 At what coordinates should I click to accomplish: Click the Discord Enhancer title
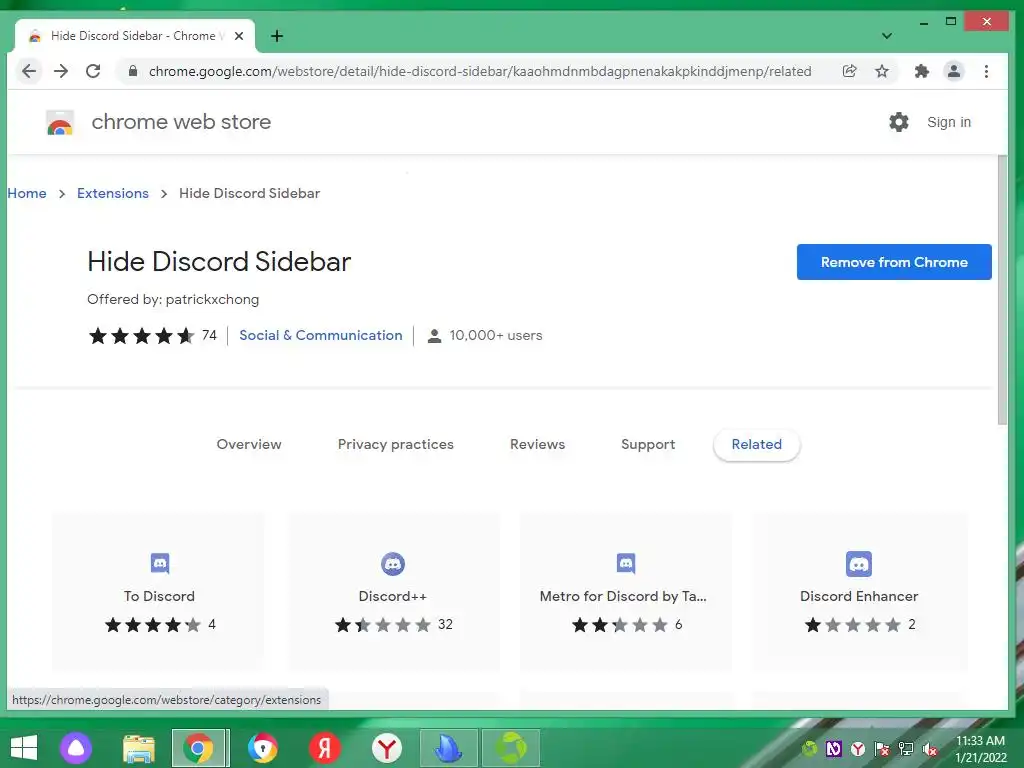(859, 596)
